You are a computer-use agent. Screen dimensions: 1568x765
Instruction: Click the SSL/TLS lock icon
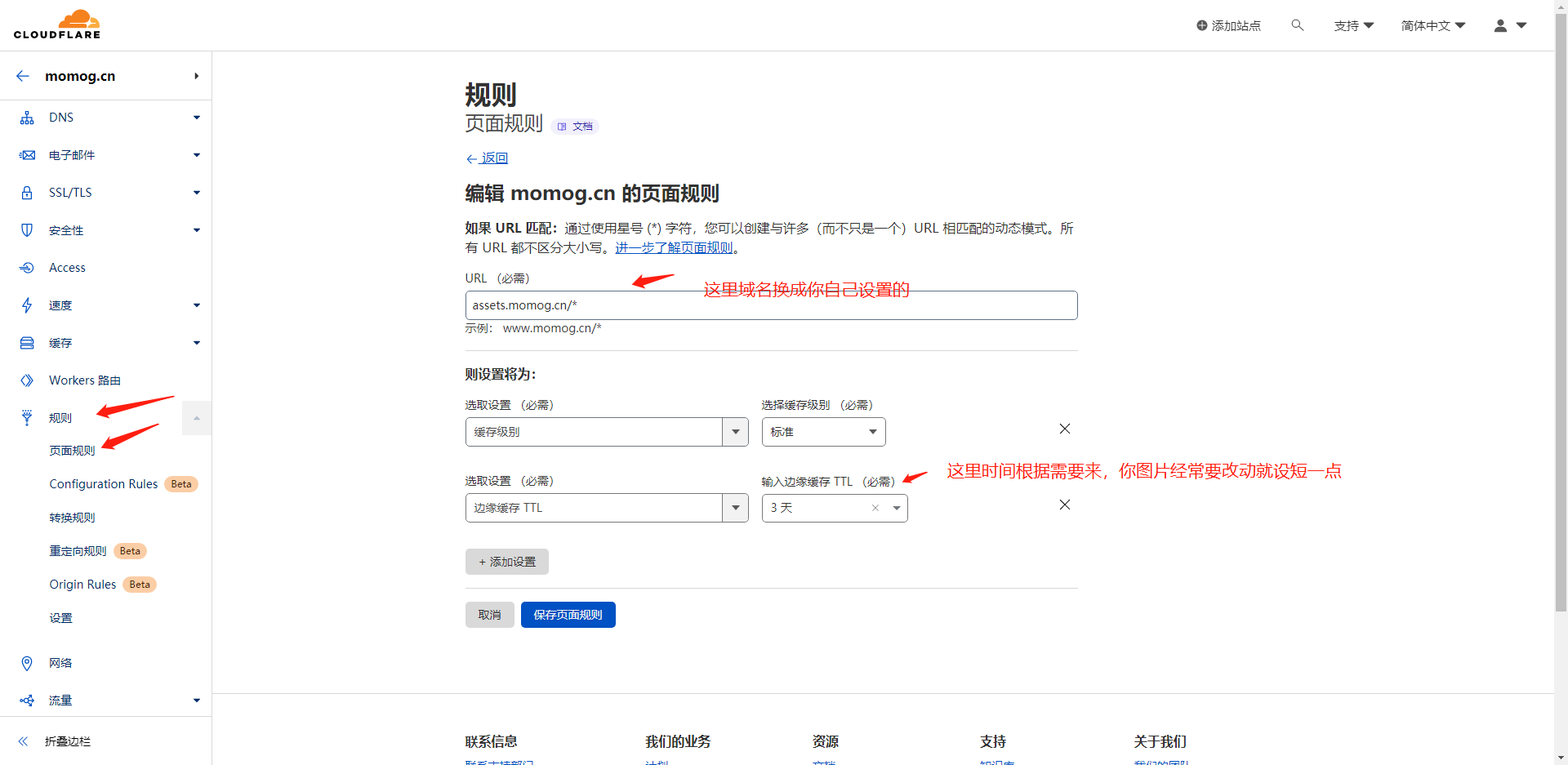click(x=27, y=193)
